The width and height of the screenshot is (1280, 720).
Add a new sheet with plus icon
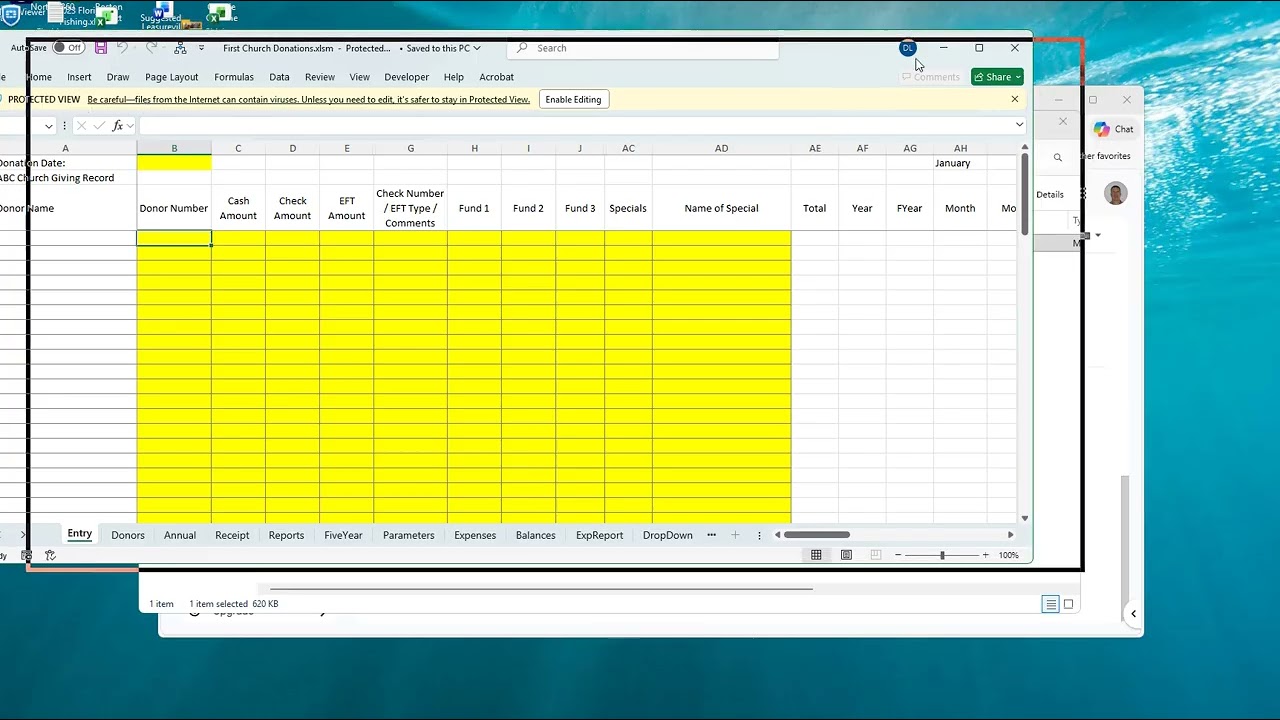(735, 535)
